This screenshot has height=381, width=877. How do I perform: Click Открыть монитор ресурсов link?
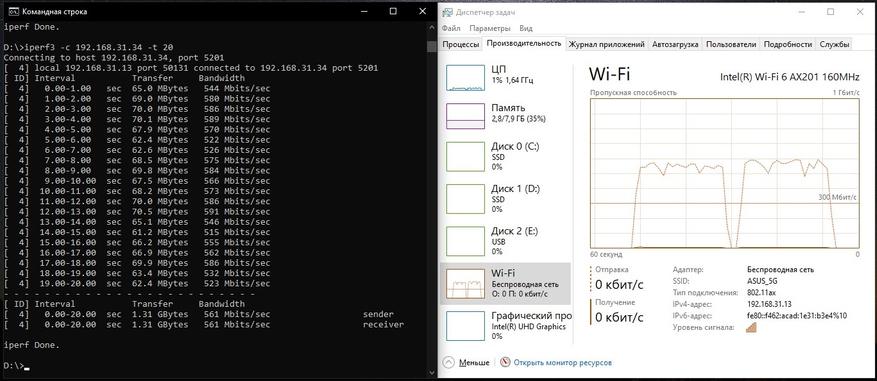click(x=563, y=363)
